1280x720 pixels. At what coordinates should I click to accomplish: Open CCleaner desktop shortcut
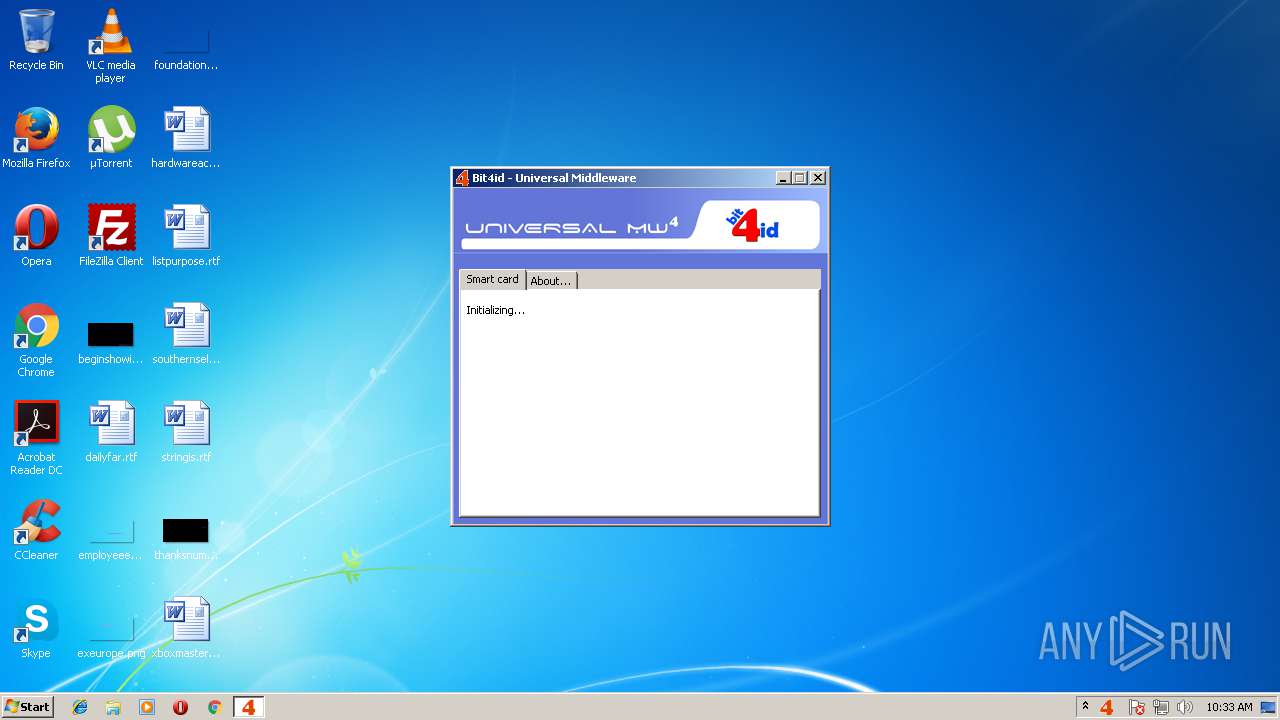pyautogui.click(x=36, y=530)
